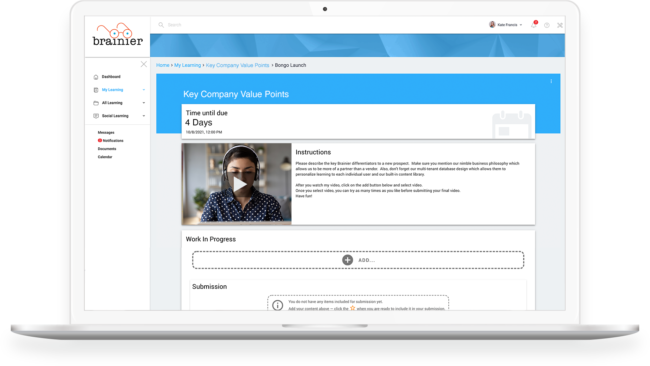Open the Kate Francis user dropdown
Screen dimensions: 650x366
pyautogui.click(x=505, y=25)
